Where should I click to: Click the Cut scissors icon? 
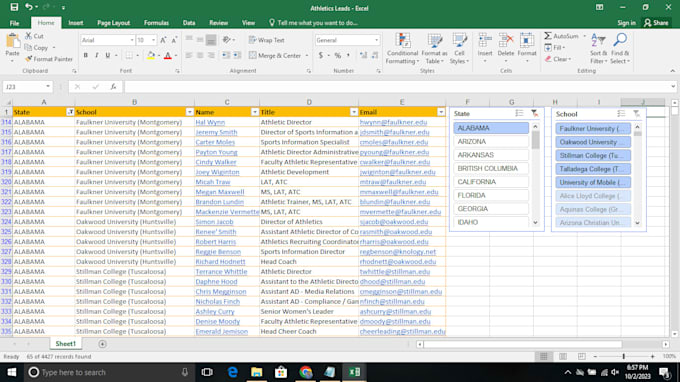point(29,36)
